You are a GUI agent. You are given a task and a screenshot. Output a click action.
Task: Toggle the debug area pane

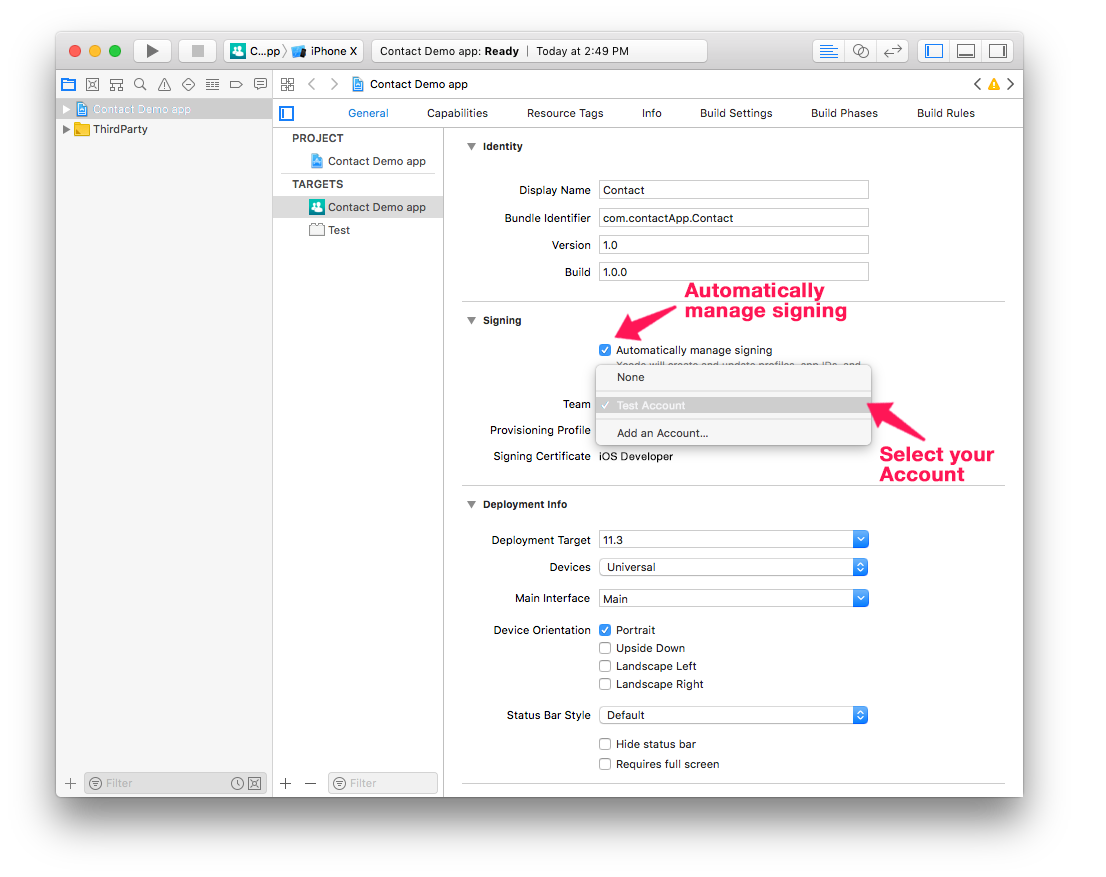click(966, 51)
